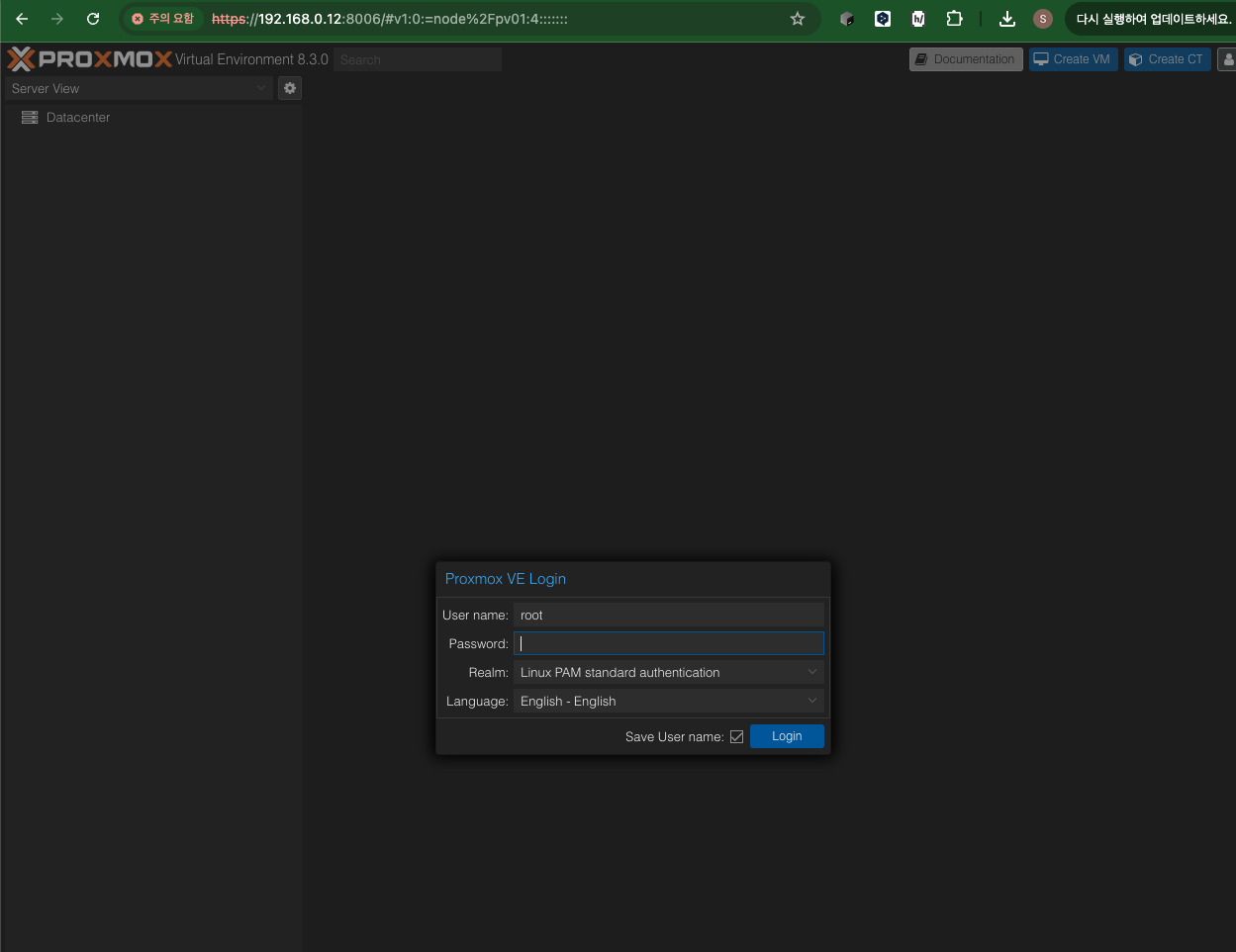Toggle the Save User name checkbox
1236x952 pixels.
coord(736,736)
